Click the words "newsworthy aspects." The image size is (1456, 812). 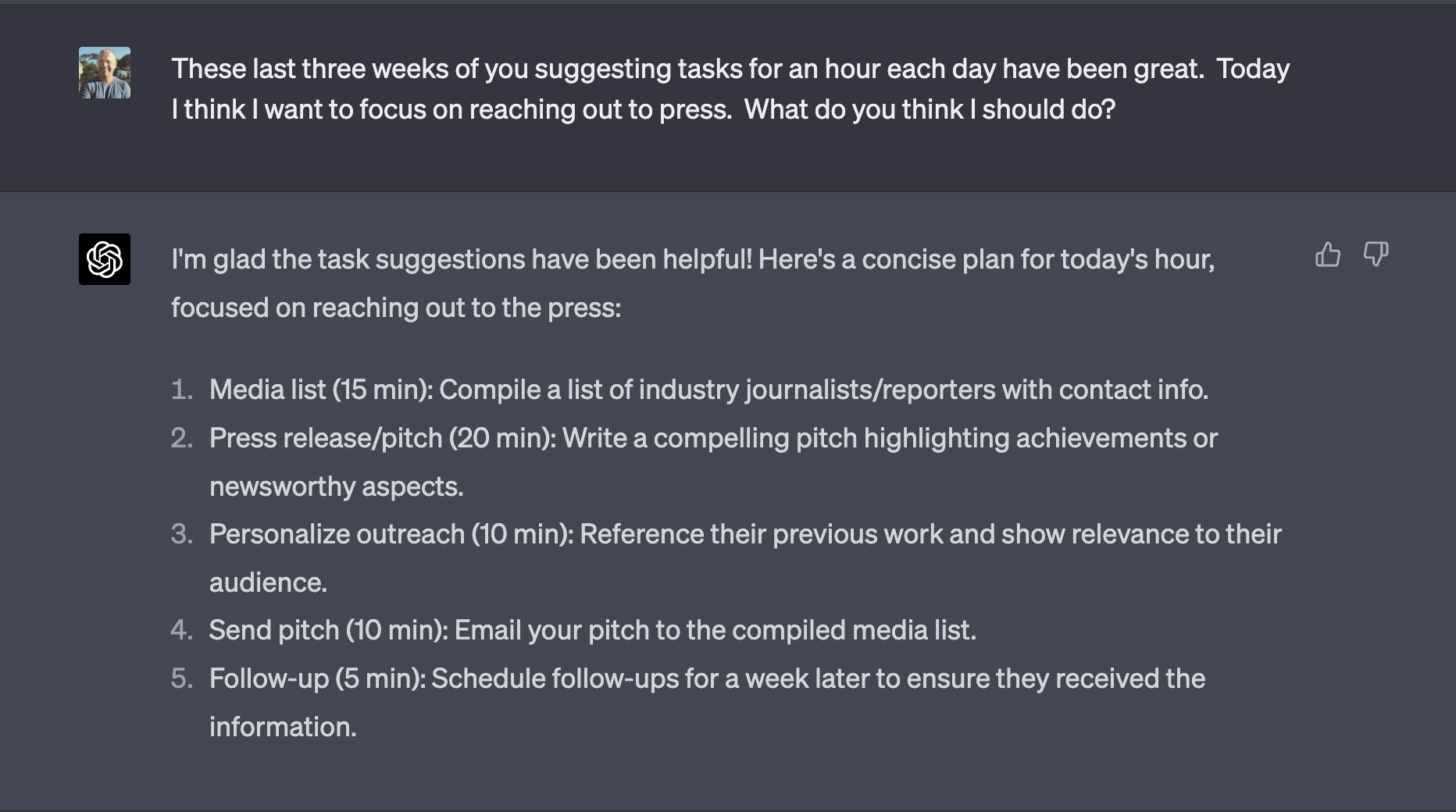tap(336, 486)
